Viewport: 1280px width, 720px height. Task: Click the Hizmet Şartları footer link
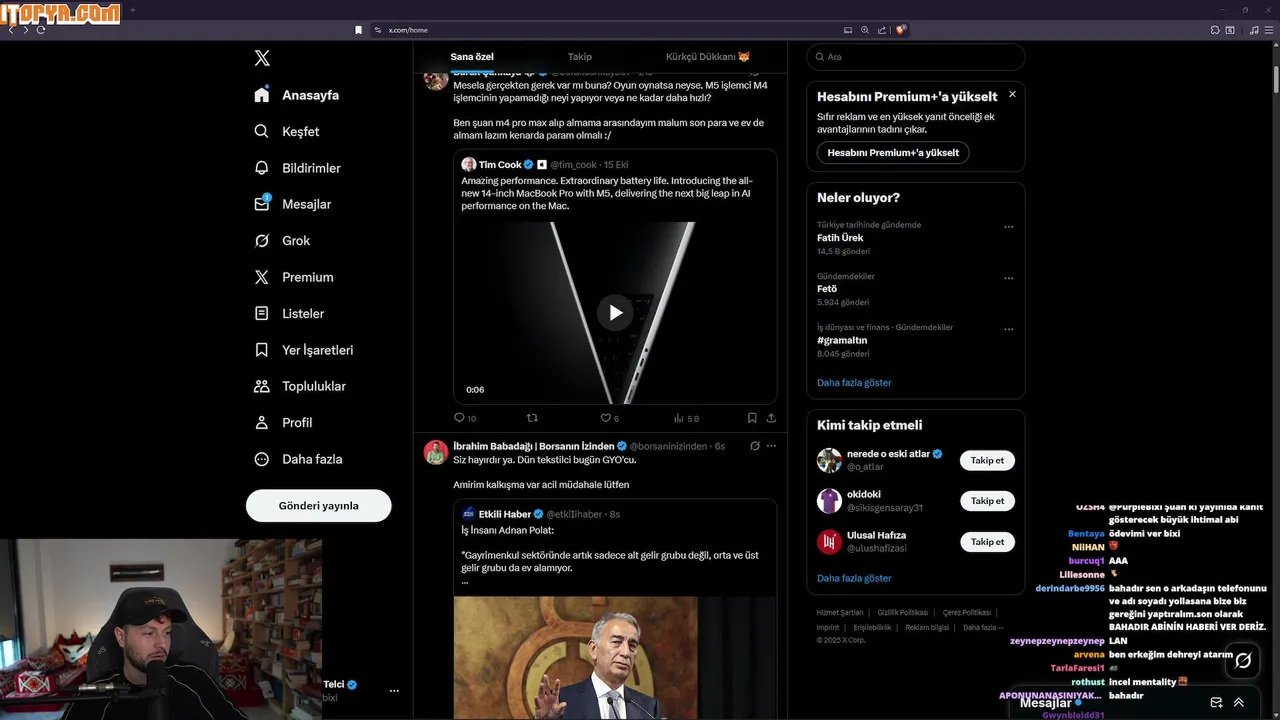tap(840, 612)
